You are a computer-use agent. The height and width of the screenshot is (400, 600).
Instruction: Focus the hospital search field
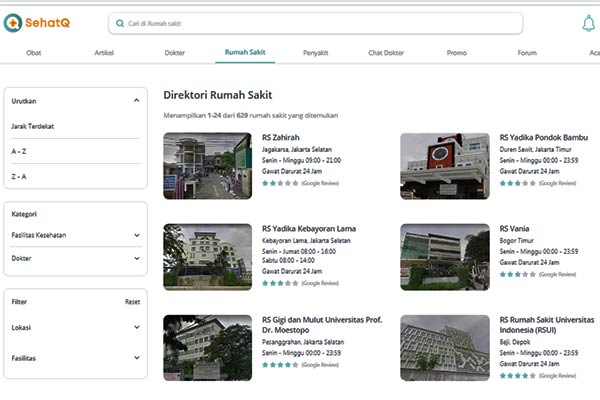click(316, 23)
